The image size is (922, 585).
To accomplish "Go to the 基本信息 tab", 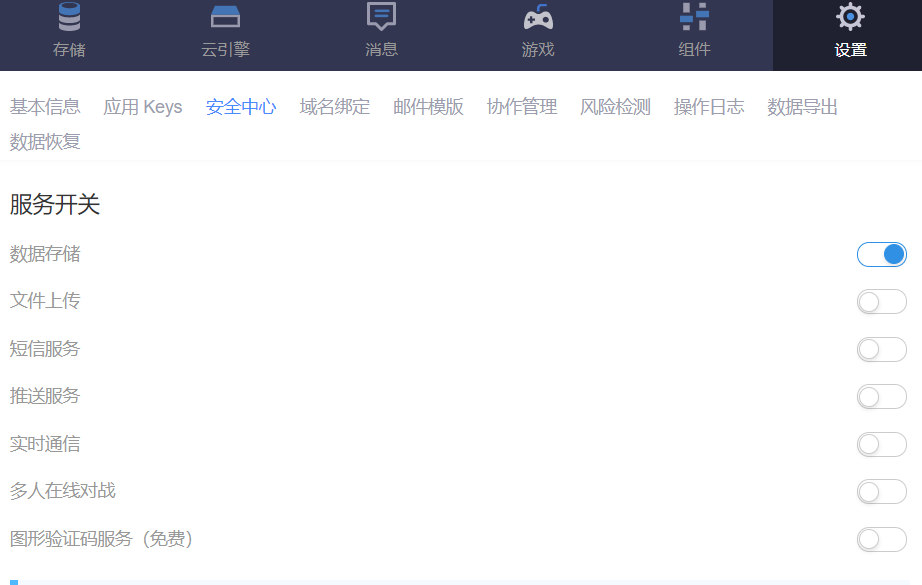I will [x=45, y=107].
